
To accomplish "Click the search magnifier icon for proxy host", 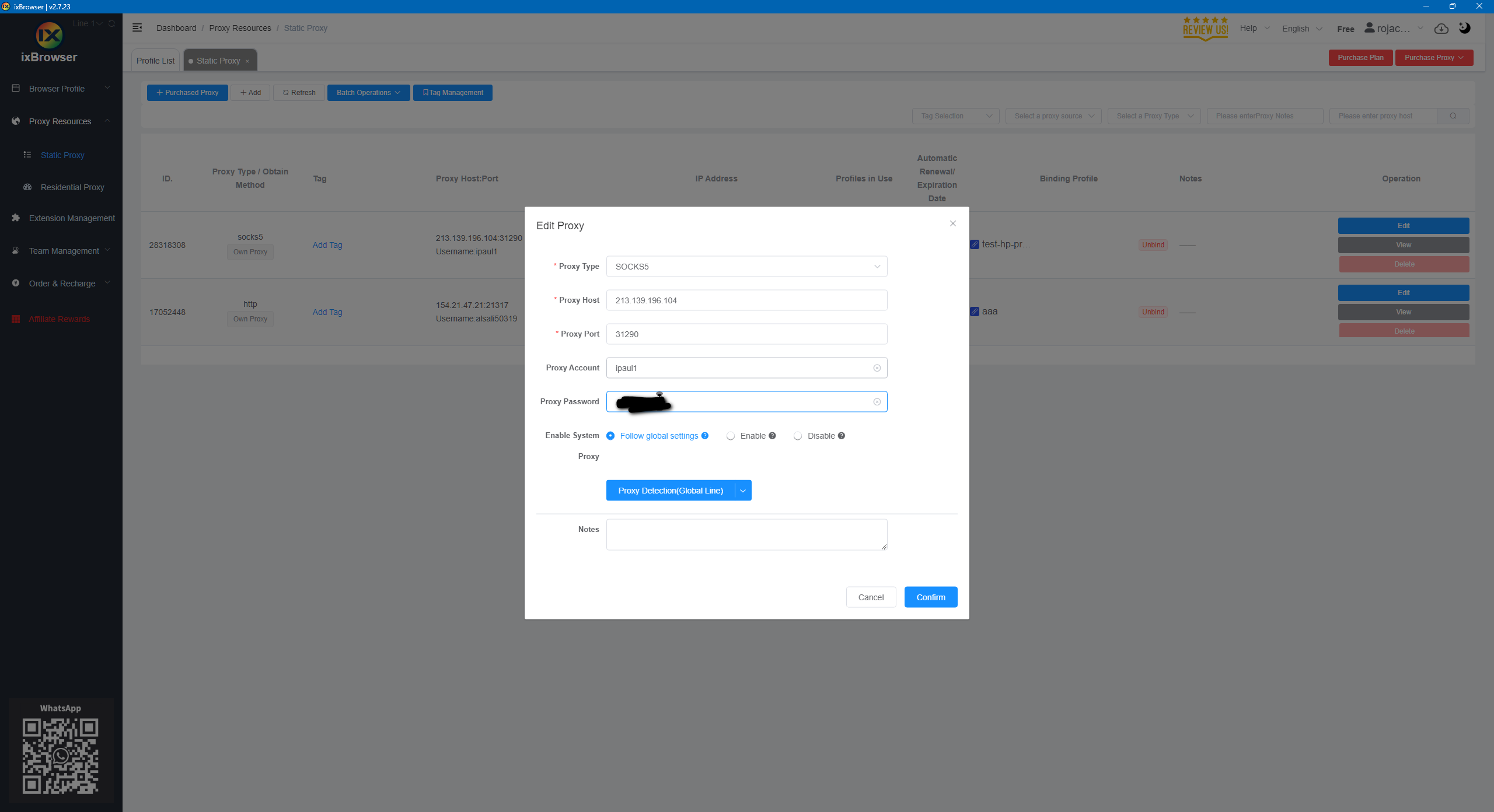I will (x=1453, y=116).
